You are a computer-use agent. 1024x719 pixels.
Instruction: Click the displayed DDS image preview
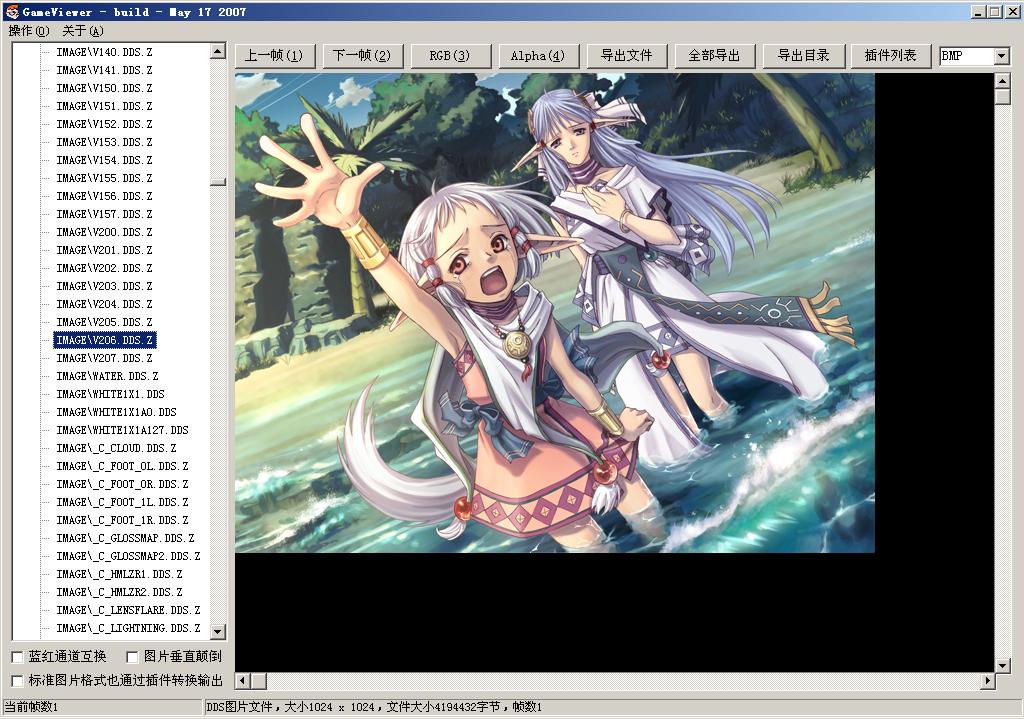[x=554, y=313]
